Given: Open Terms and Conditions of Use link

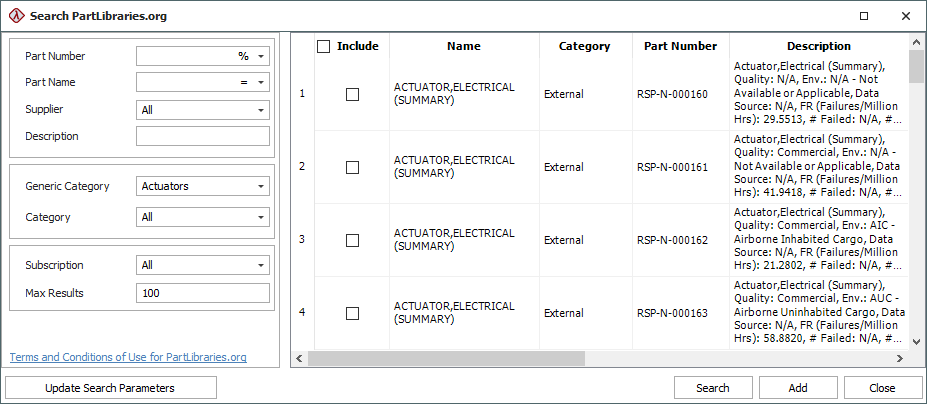Looking at the screenshot, I should 128,357.
